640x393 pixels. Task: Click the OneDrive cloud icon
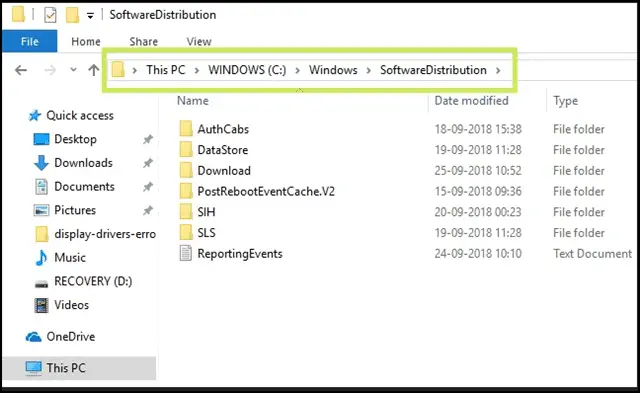click(33, 337)
